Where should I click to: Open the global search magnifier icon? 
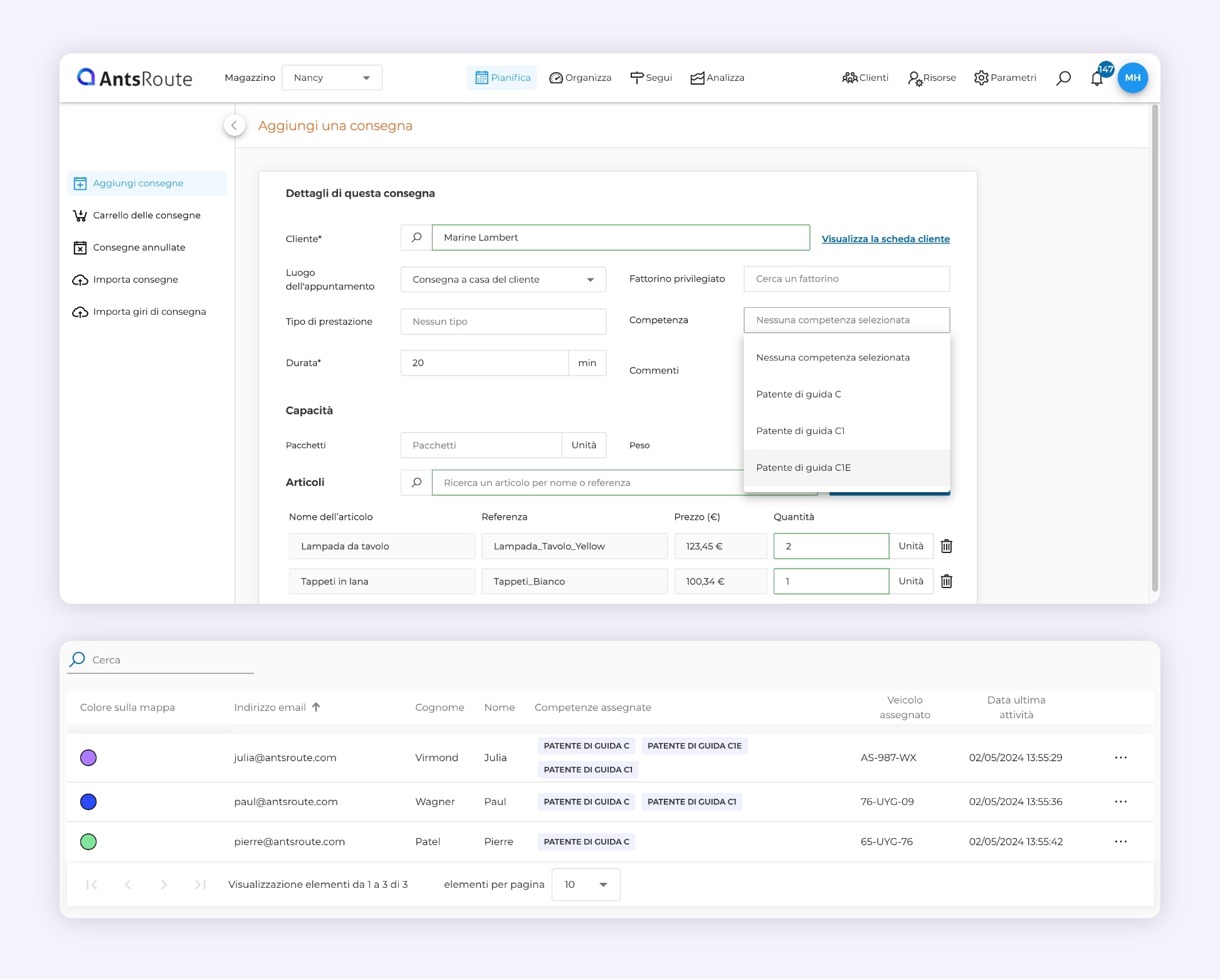1063,78
